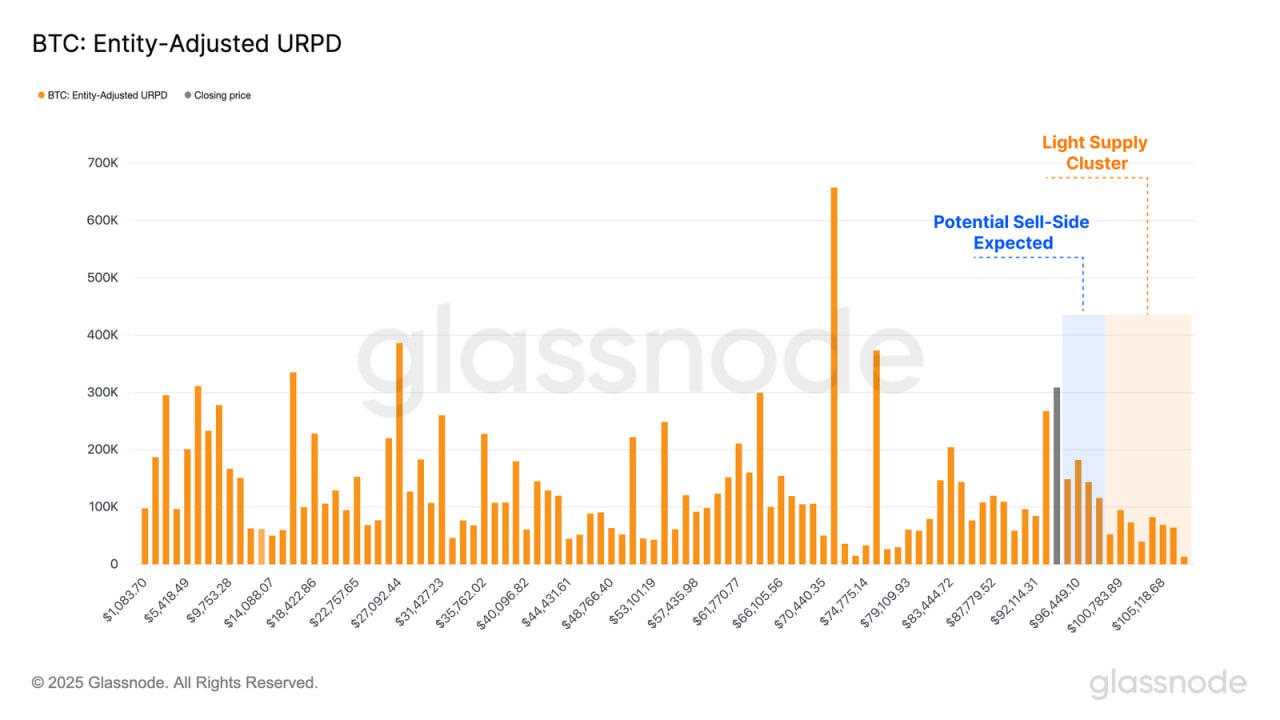The image size is (1280, 720).
Task: Click the copyright Glassnode text
Action: (x=175, y=683)
